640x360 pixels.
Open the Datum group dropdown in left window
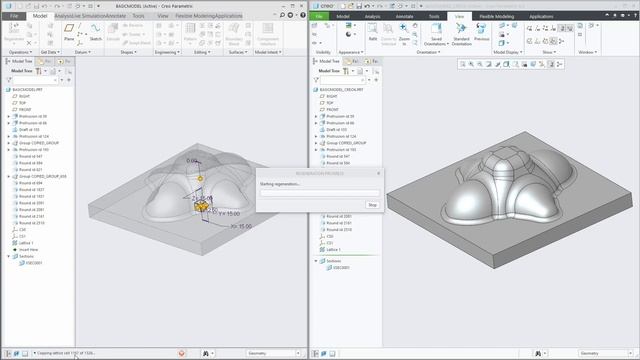83,52
